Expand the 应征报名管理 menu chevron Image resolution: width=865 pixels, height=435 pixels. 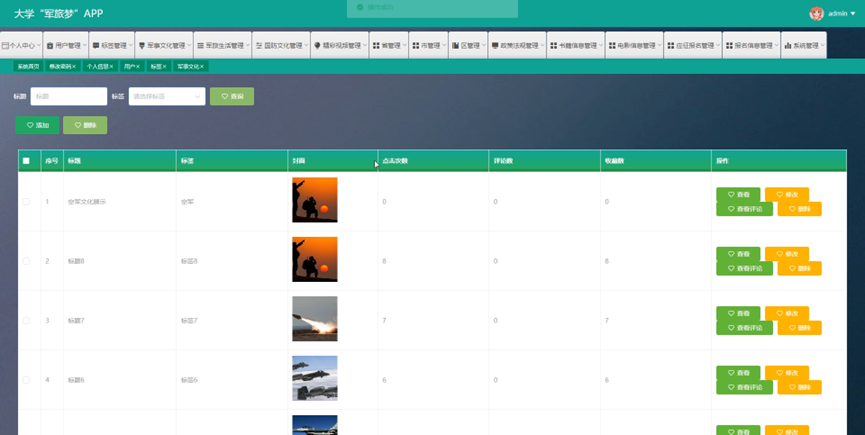(717, 46)
